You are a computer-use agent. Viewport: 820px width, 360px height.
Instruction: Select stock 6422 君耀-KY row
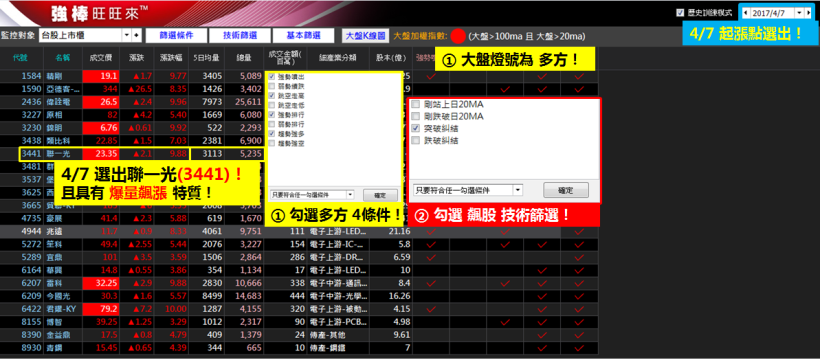click(x=300, y=309)
